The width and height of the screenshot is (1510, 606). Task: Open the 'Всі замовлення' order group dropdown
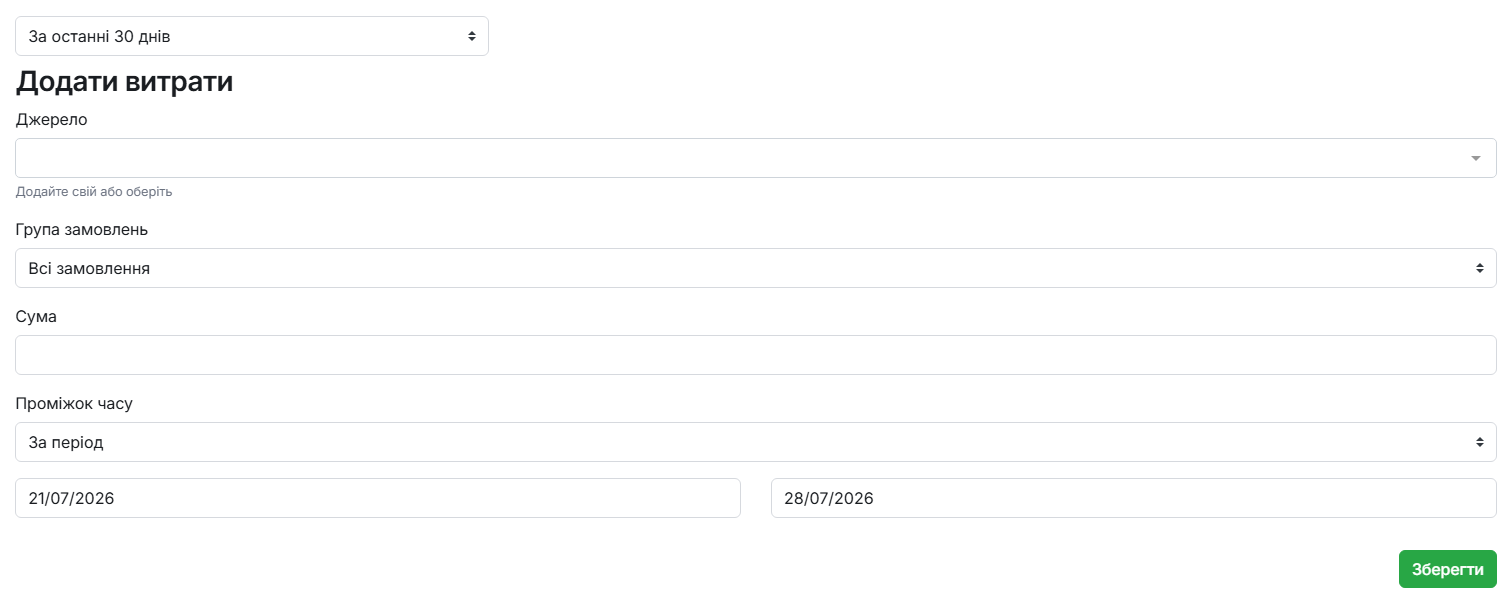point(756,268)
